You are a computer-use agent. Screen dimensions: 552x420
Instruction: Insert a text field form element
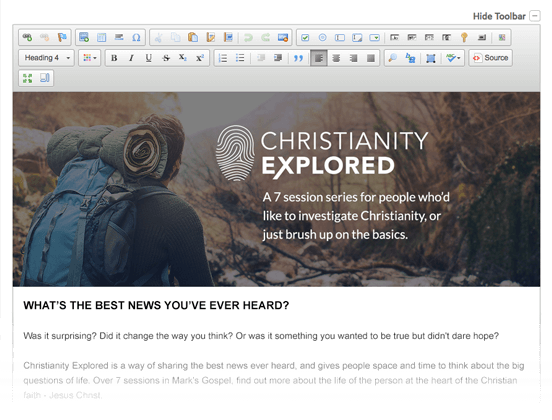click(340, 37)
